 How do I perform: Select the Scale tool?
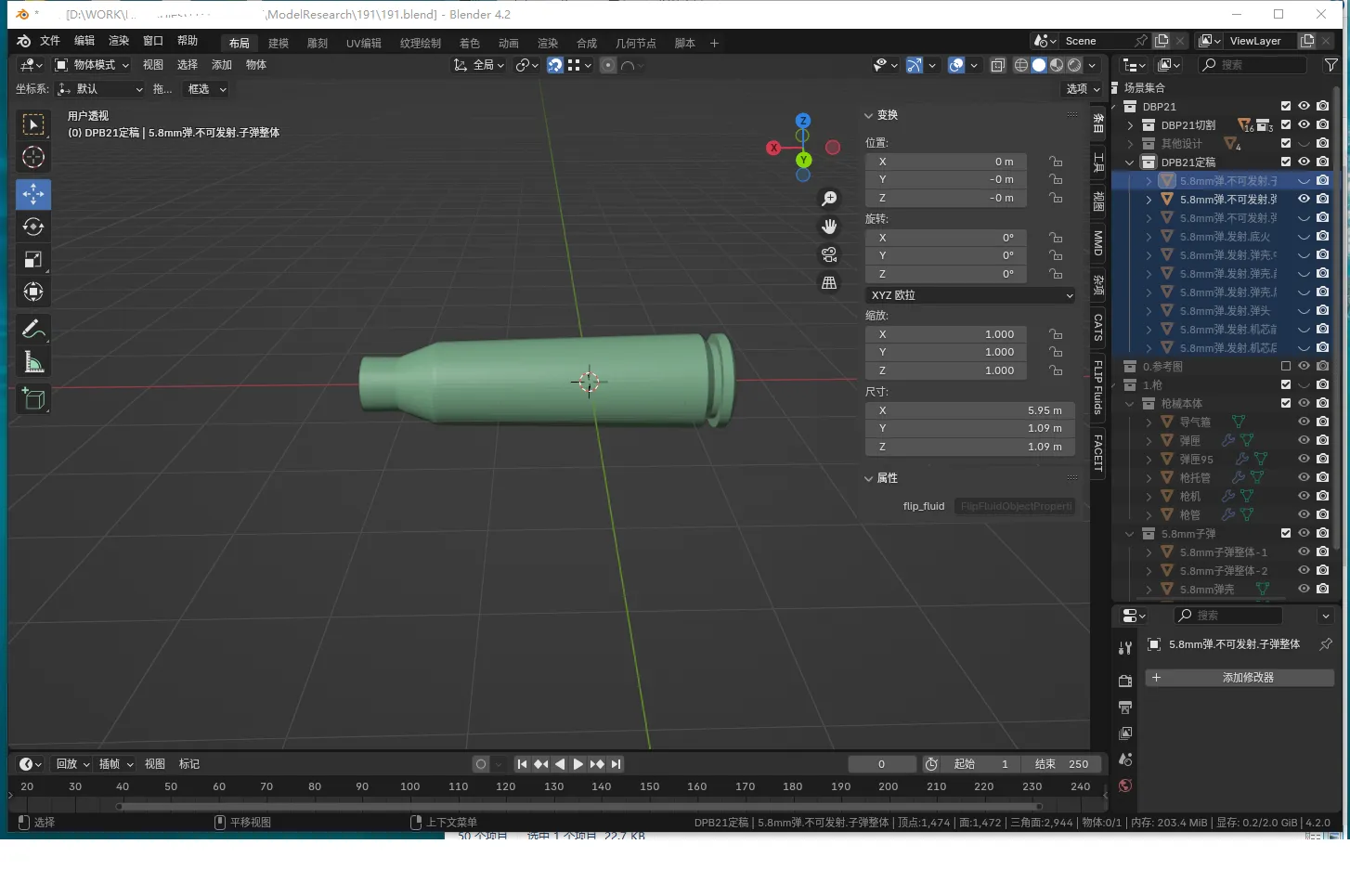[x=33, y=259]
